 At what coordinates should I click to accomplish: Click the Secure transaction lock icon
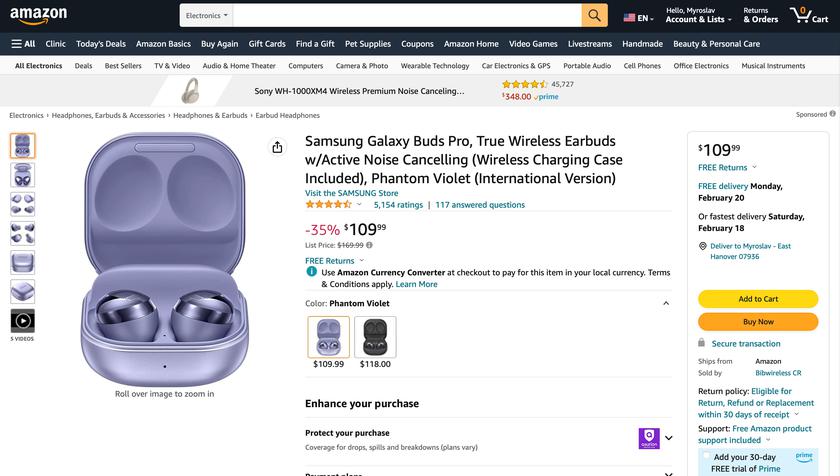(x=702, y=343)
